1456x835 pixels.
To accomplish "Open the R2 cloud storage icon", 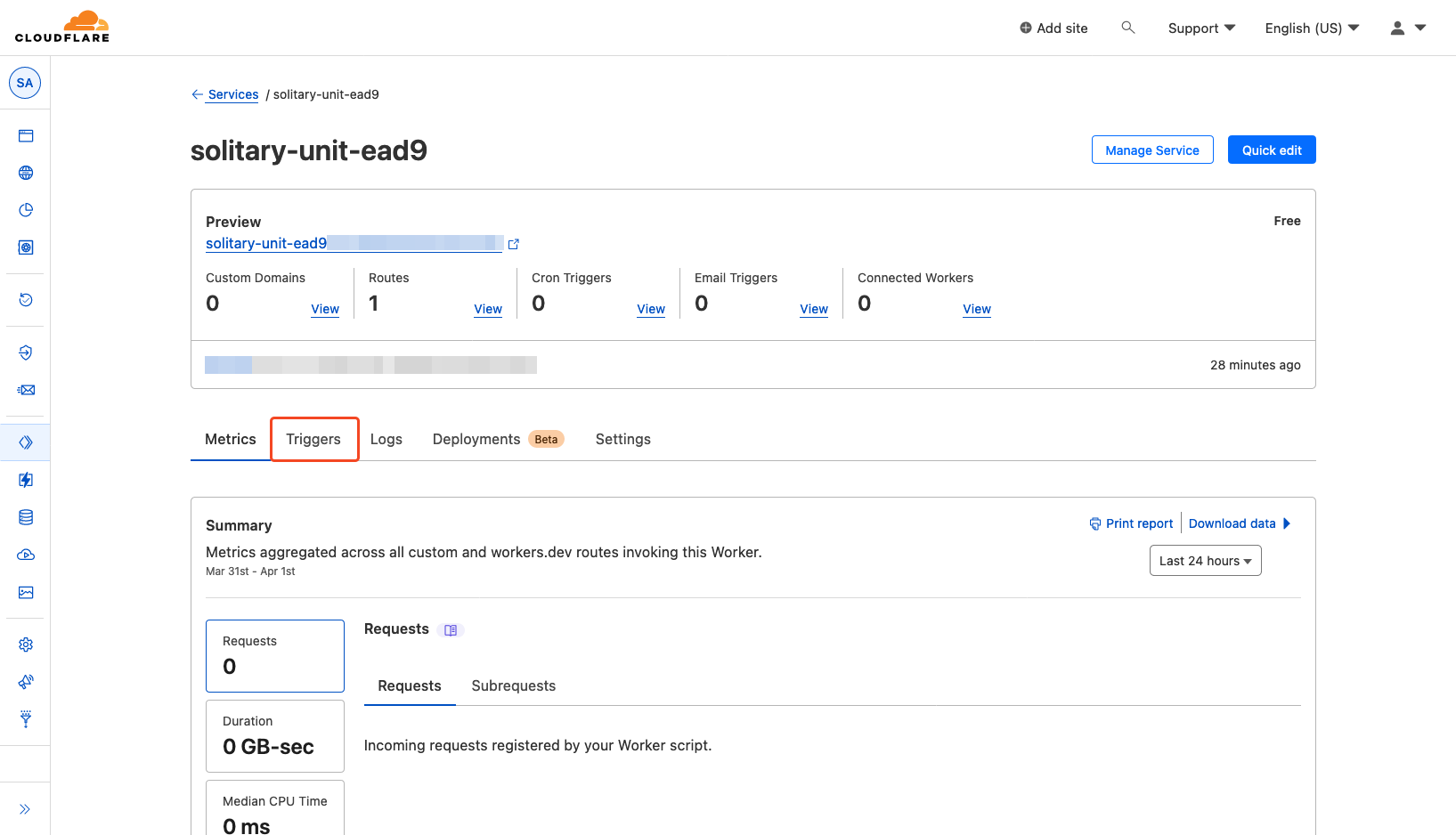I will [x=25, y=554].
